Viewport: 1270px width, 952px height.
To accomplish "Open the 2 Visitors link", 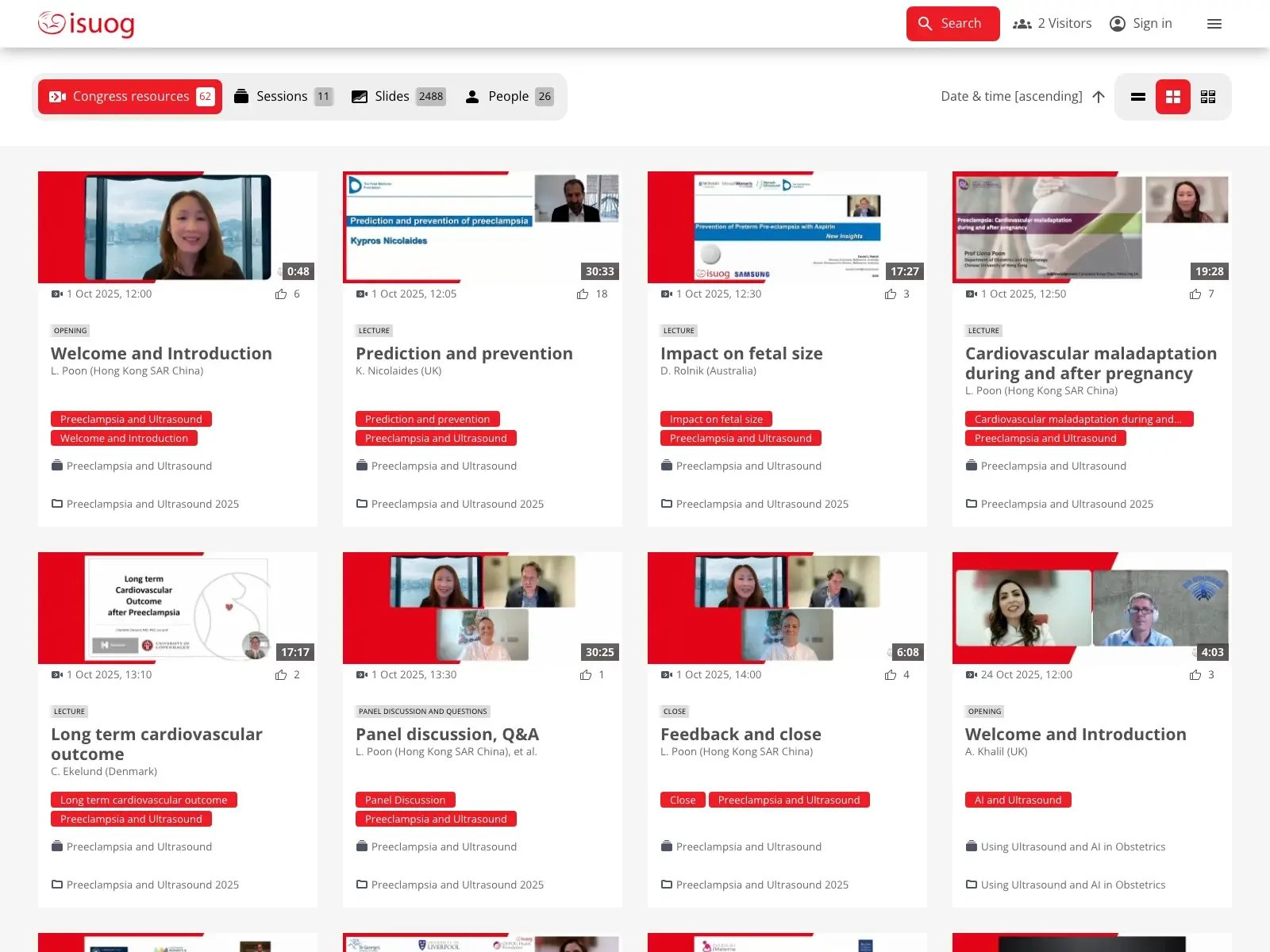I will (x=1064, y=24).
